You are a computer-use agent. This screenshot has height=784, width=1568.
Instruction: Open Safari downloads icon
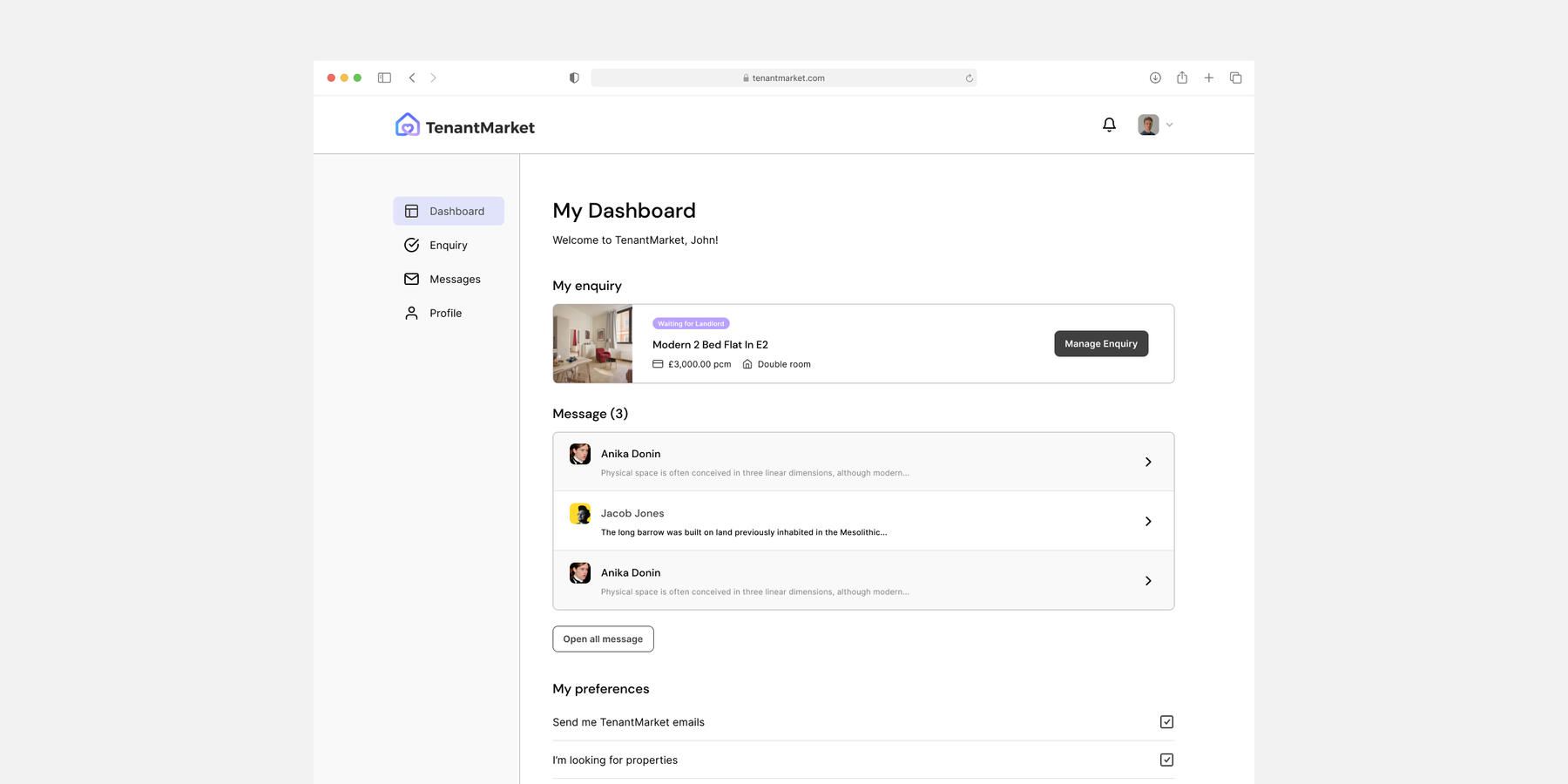[x=1155, y=78]
